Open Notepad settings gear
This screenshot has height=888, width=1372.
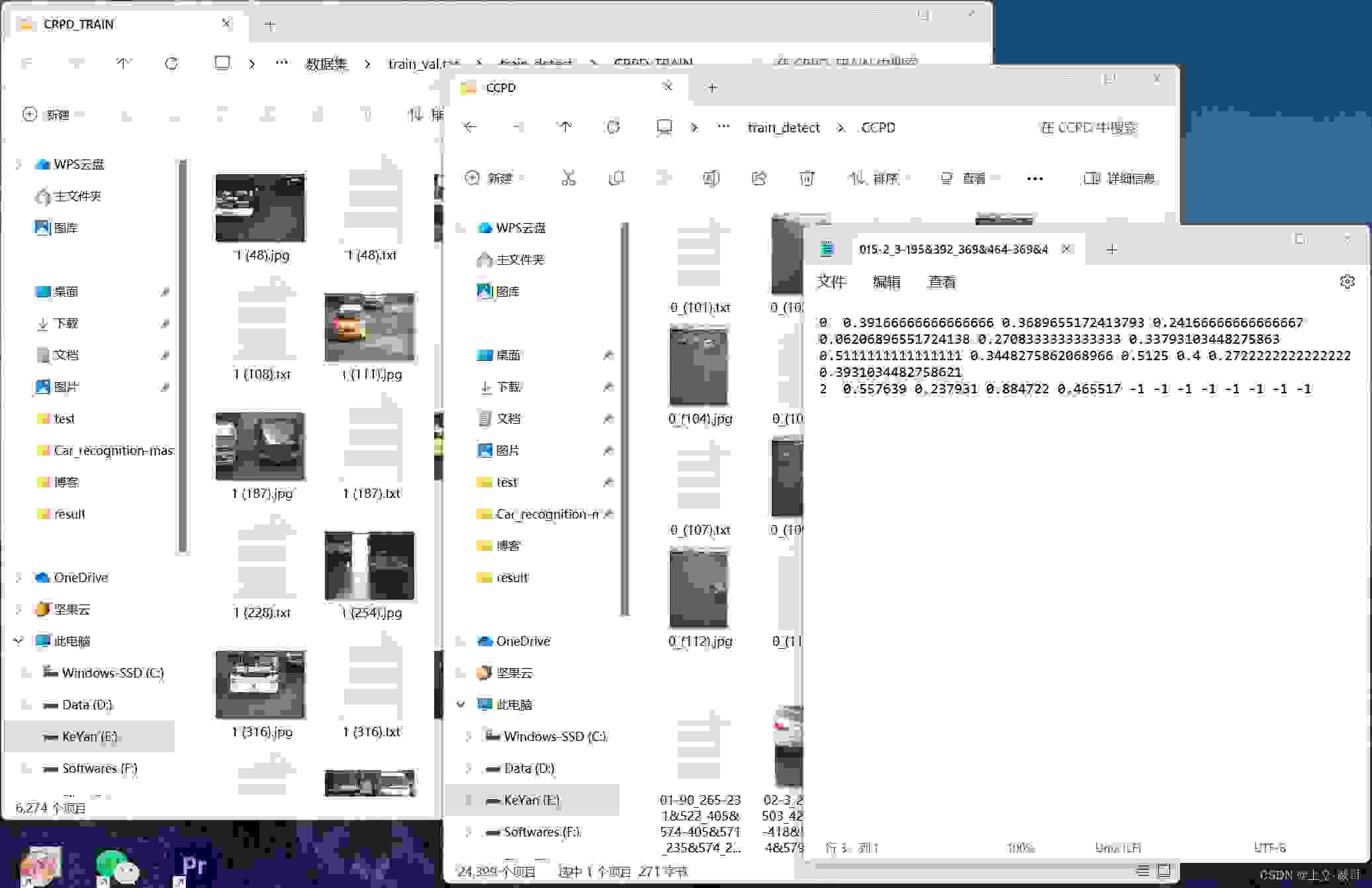[x=1347, y=281]
